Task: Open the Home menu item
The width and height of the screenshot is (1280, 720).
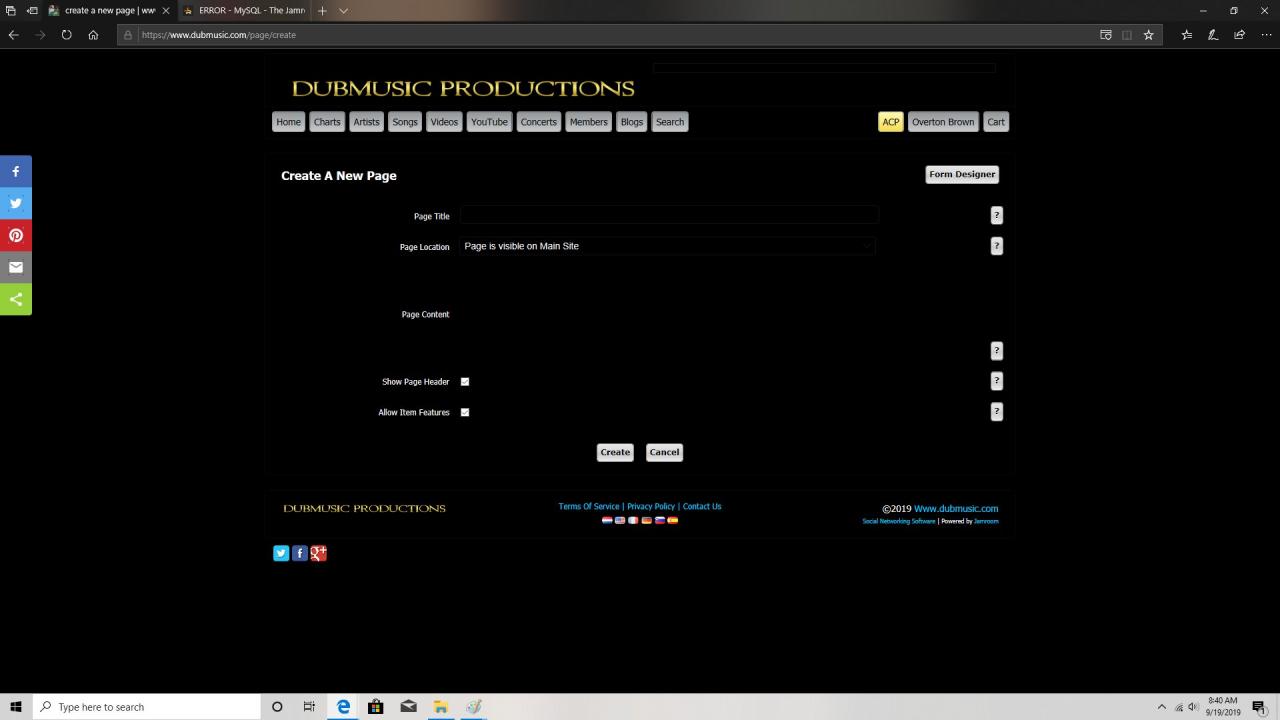Action: pyautogui.click(x=289, y=122)
